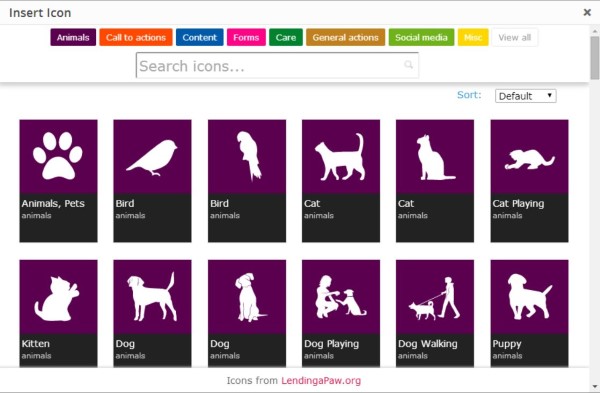
Task: Open the Sort dropdown set to Default
Action: tap(525, 96)
